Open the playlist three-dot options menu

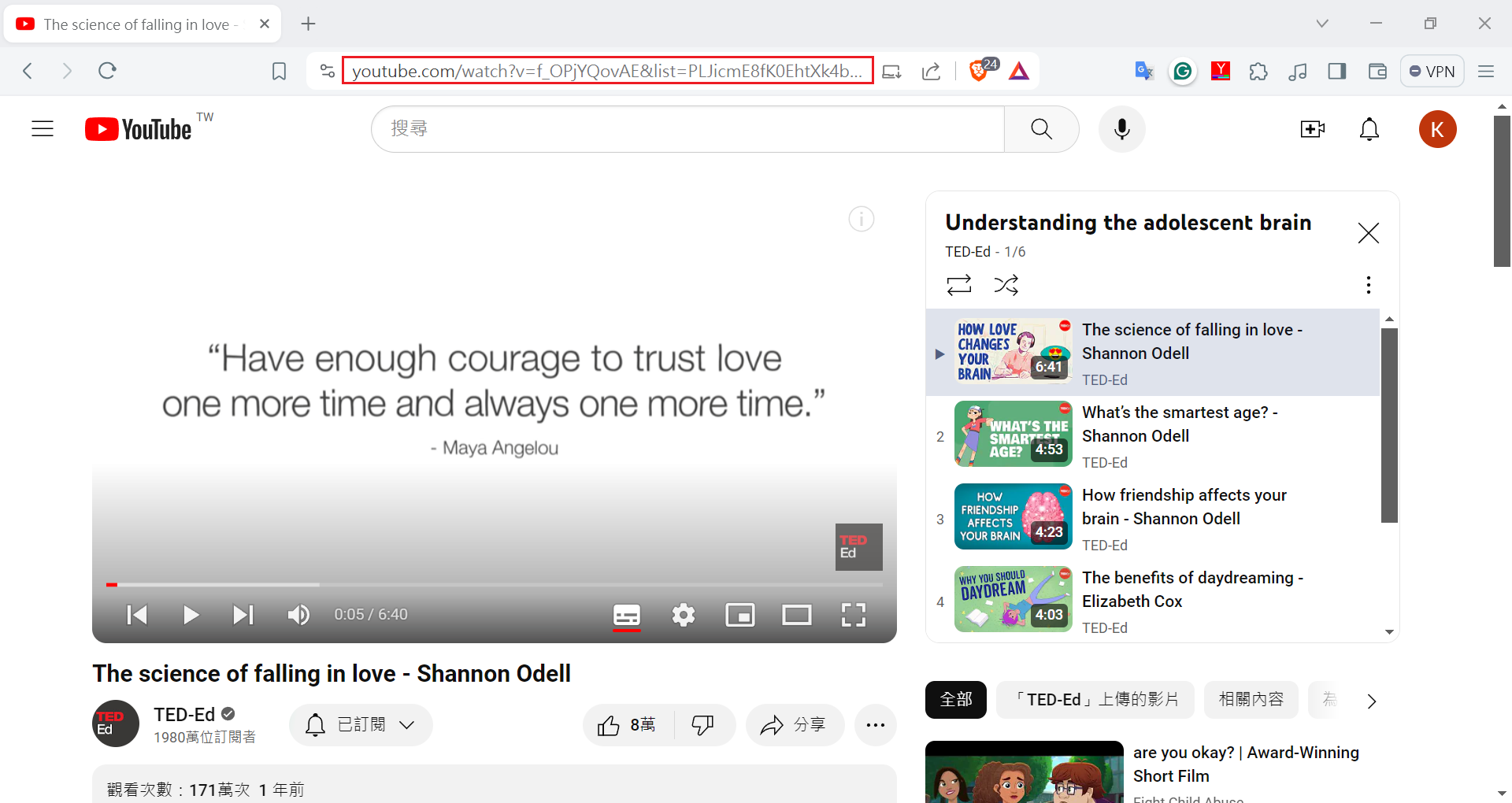tap(1369, 285)
